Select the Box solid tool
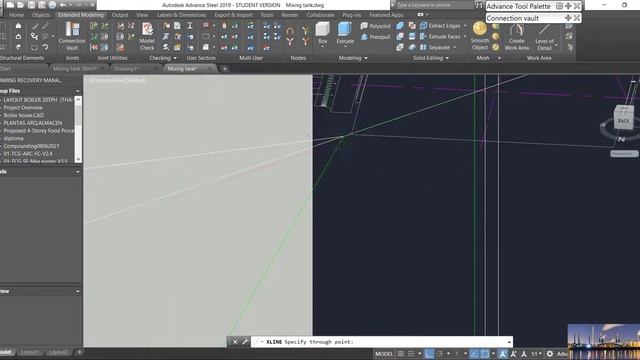This screenshot has width=640, height=360. click(322, 33)
